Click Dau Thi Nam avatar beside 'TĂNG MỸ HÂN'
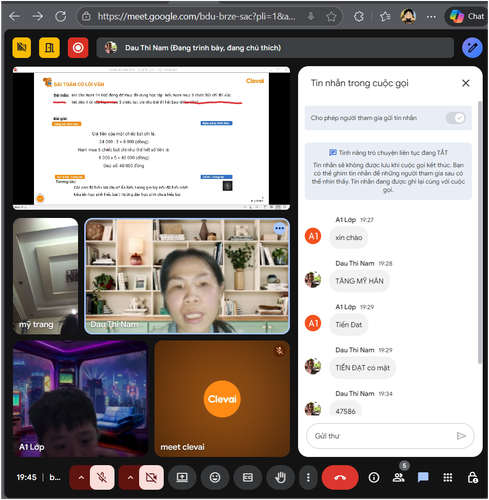 click(x=313, y=280)
